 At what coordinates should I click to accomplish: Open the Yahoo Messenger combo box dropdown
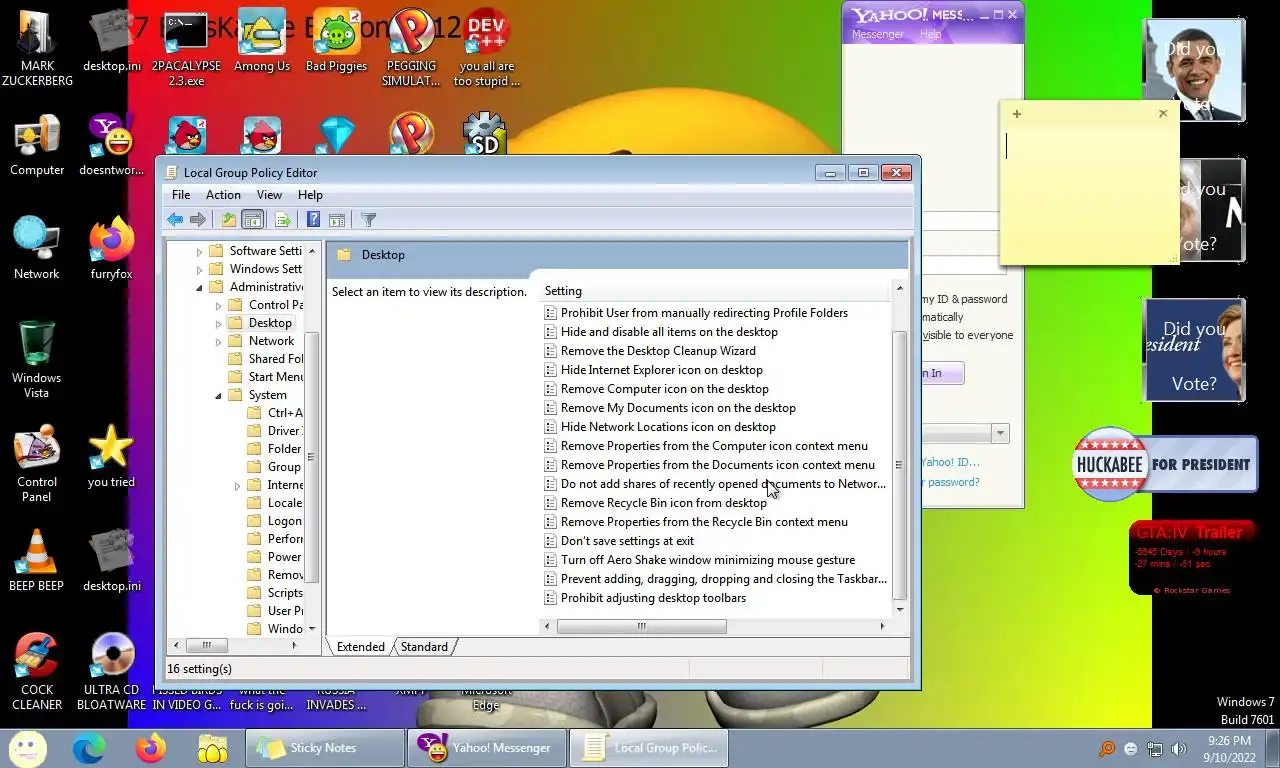click(999, 433)
